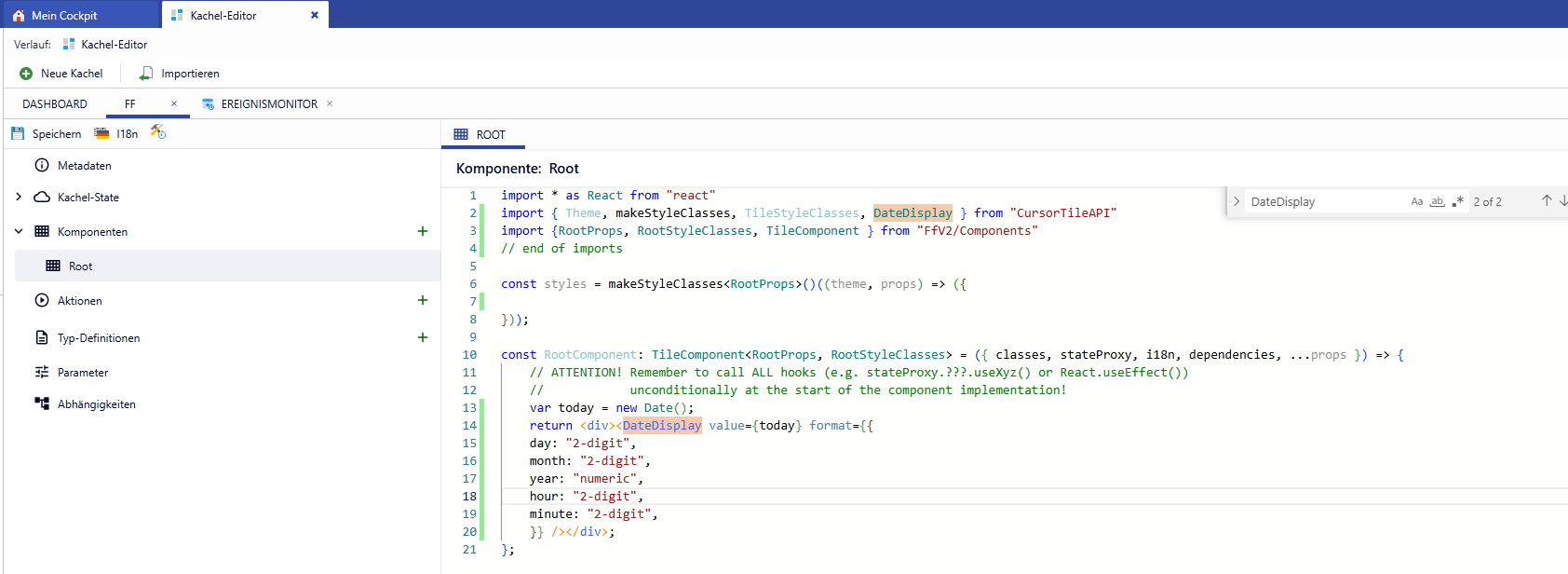Viewport: 1568px width, 574px height.
Task: Click the Neue Kachel button
Action: 61,74
